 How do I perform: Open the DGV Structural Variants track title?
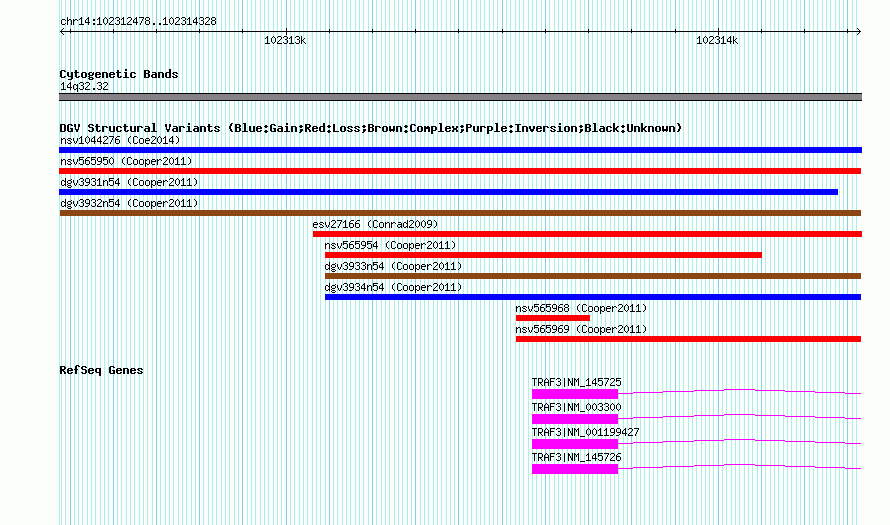[370, 128]
